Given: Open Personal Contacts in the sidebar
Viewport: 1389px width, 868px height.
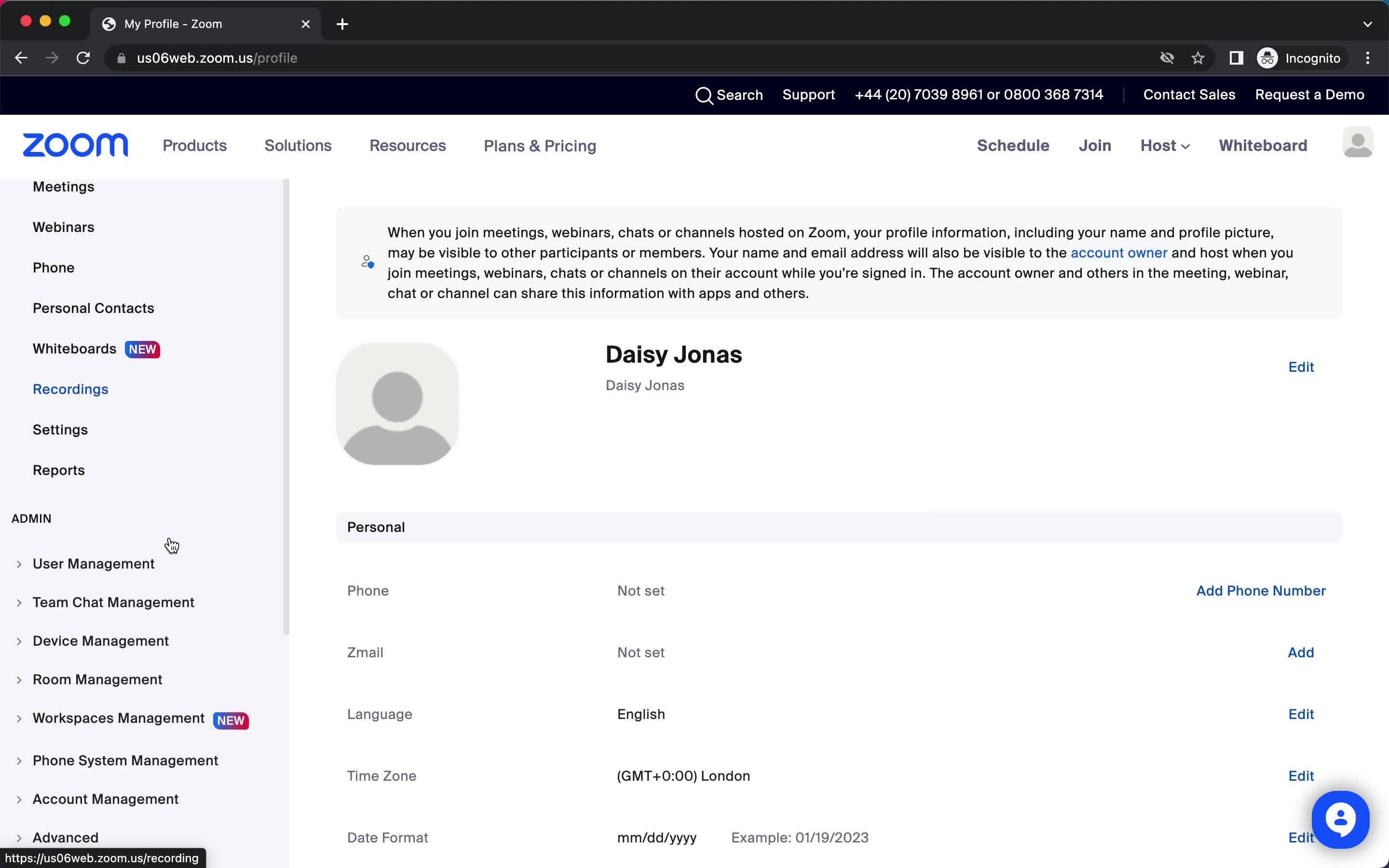Looking at the screenshot, I should 93,308.
